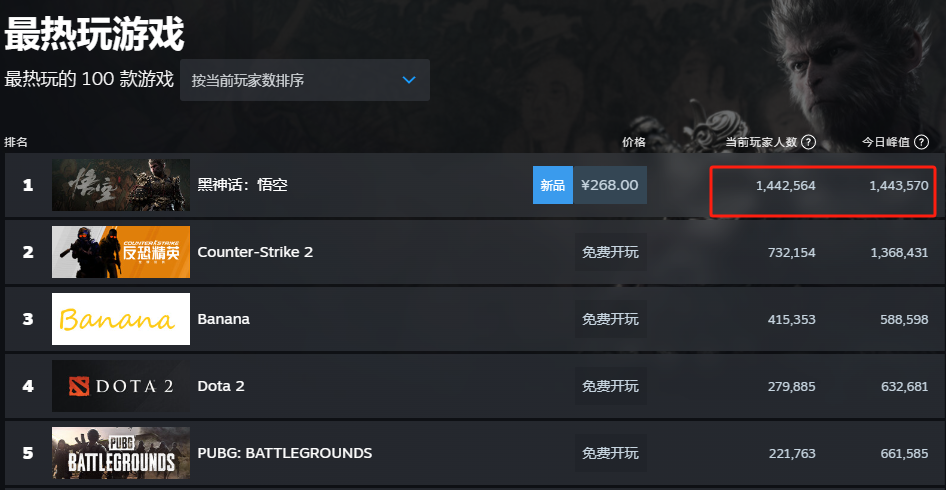Open 黑神话：悟空 game thumbnail
Image resolution: width=946 pixels, height=490 pixels.
pos(121,185)
